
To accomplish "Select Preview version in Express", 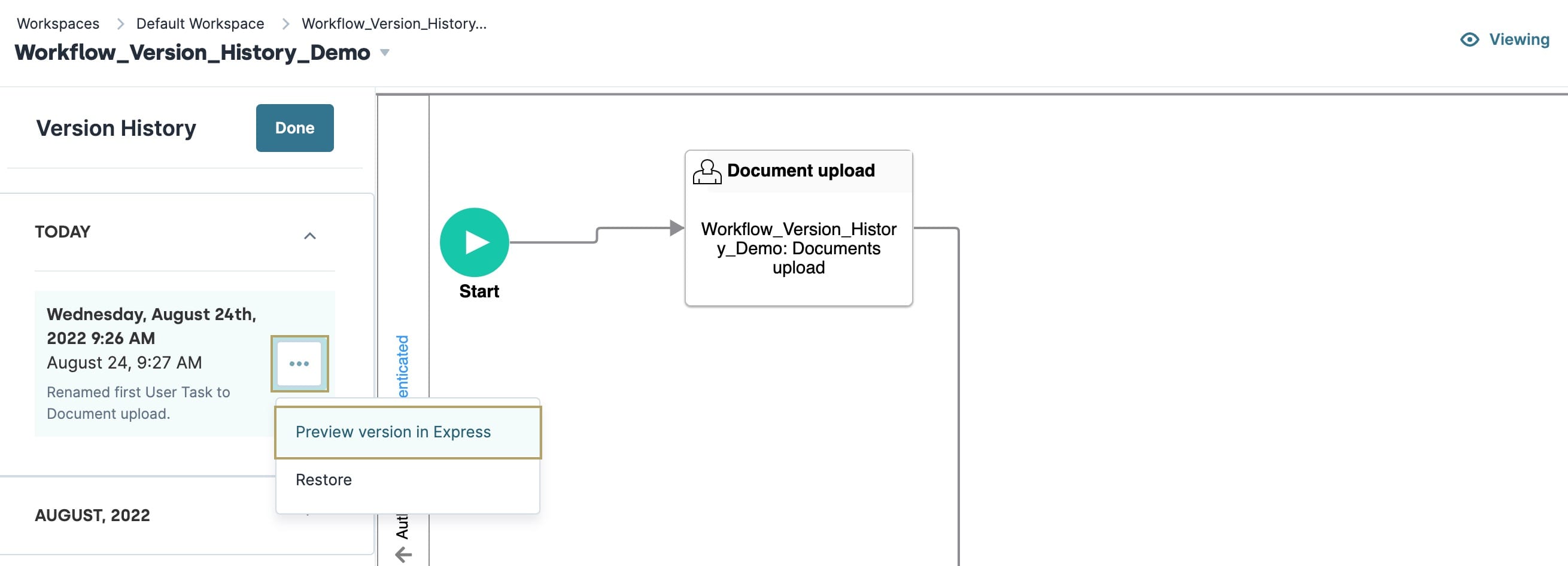I will pos(408,432).
